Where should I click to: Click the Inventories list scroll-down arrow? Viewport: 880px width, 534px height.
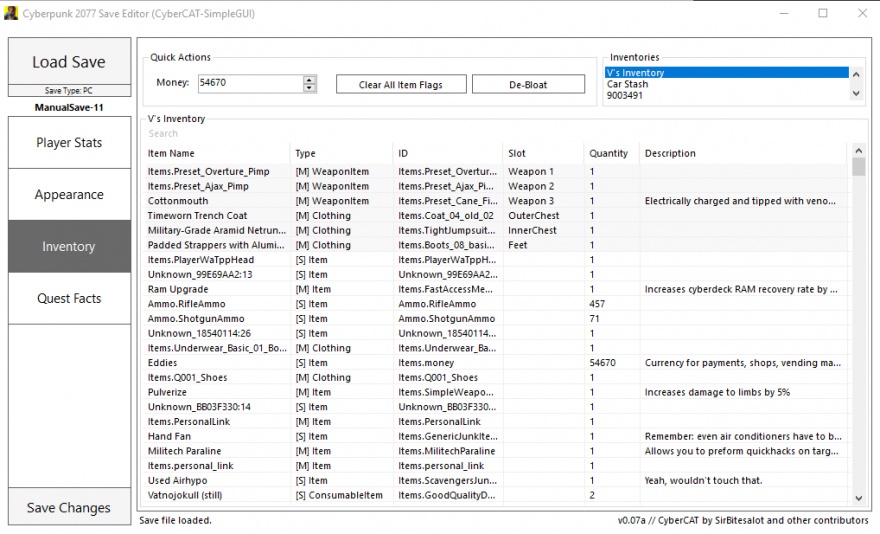(856, 94)
